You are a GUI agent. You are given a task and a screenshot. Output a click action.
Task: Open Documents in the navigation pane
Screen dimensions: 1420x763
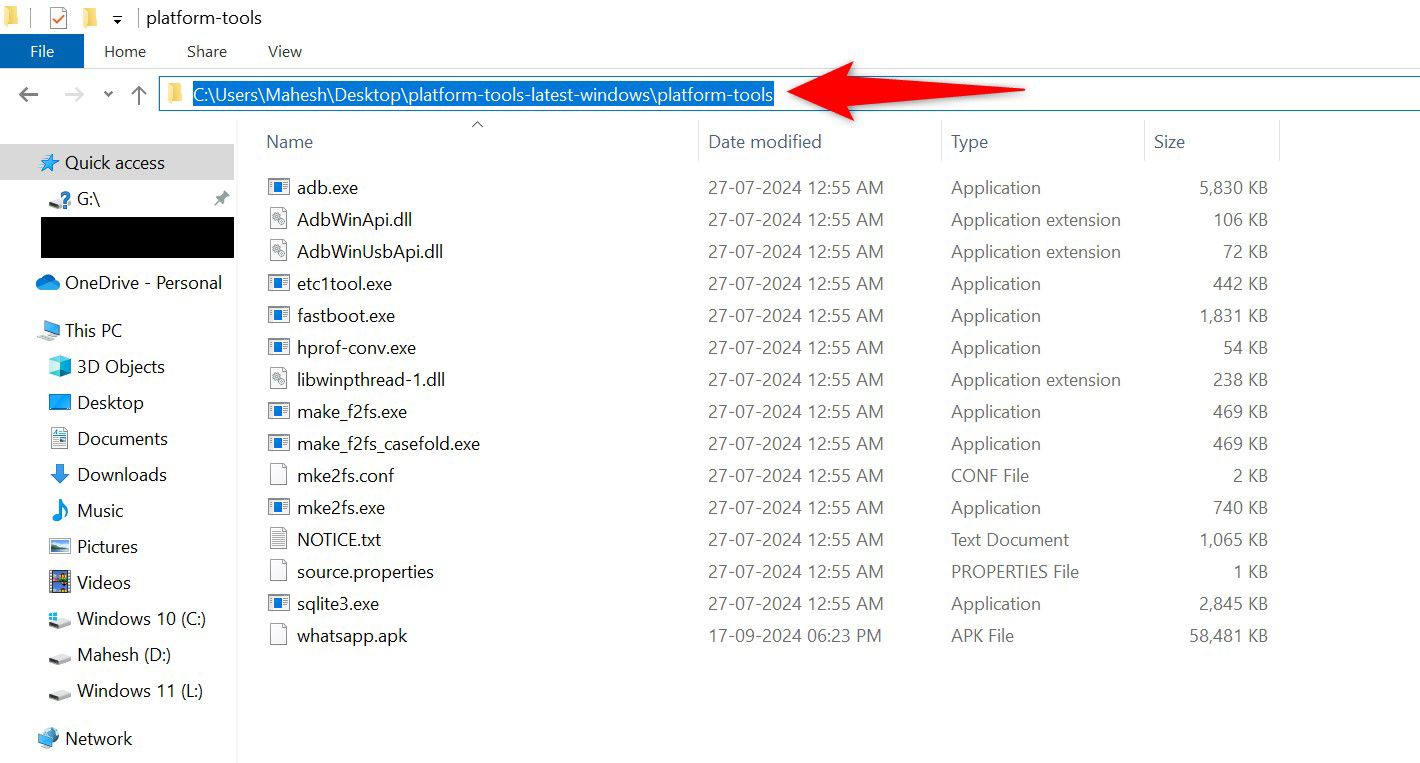[122, 439]
